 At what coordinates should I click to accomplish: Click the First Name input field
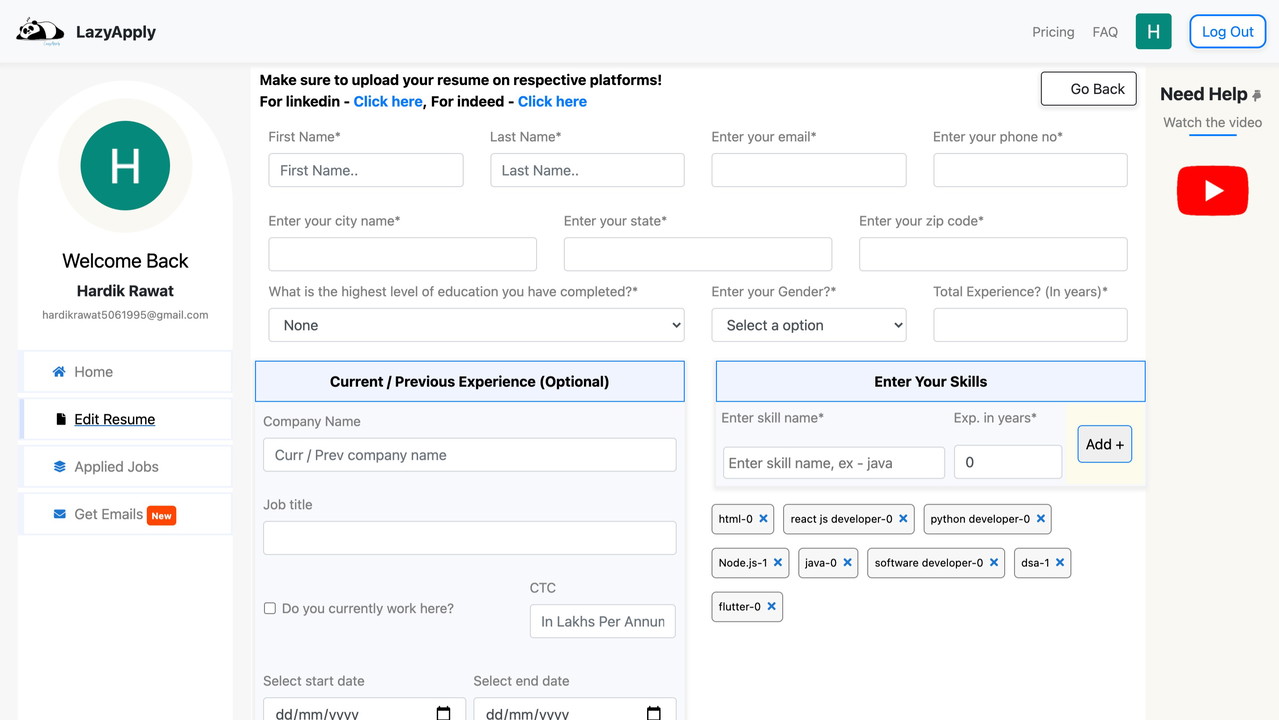[x=365, y=170]
